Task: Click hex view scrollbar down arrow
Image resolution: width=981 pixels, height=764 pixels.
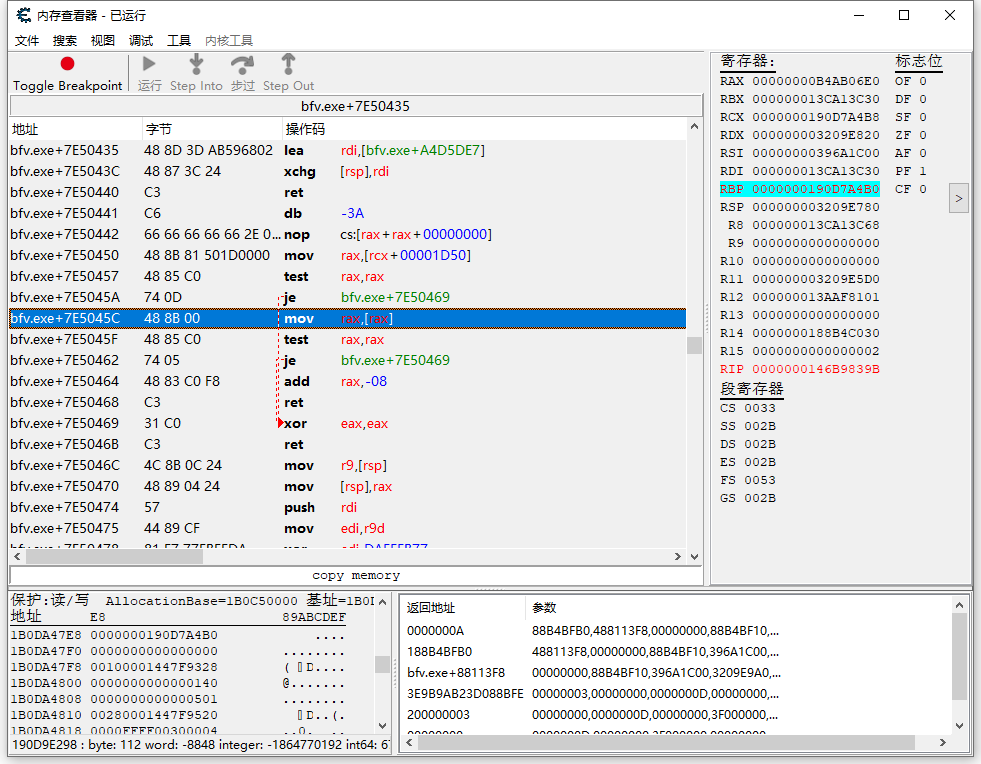Action: 382,726
